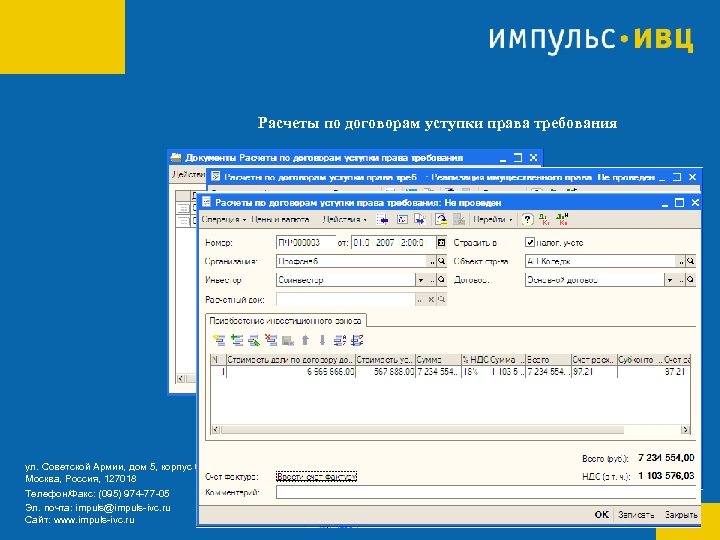Click column header 'Стоимость доли по договору'
Screen dimensions: 720x540
click(x=291, y=360)
